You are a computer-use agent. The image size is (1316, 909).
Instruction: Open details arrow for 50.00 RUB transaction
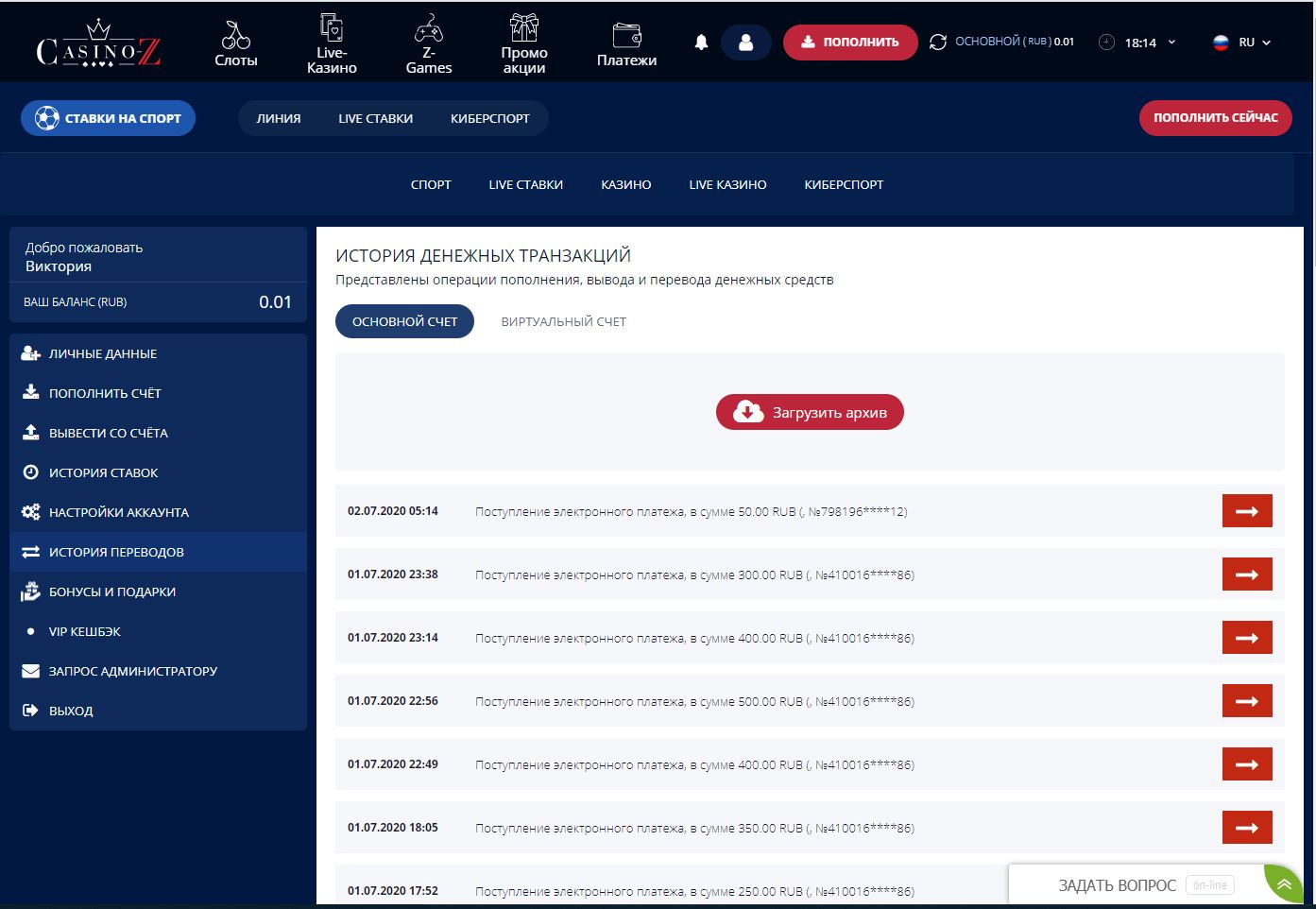1247,511
